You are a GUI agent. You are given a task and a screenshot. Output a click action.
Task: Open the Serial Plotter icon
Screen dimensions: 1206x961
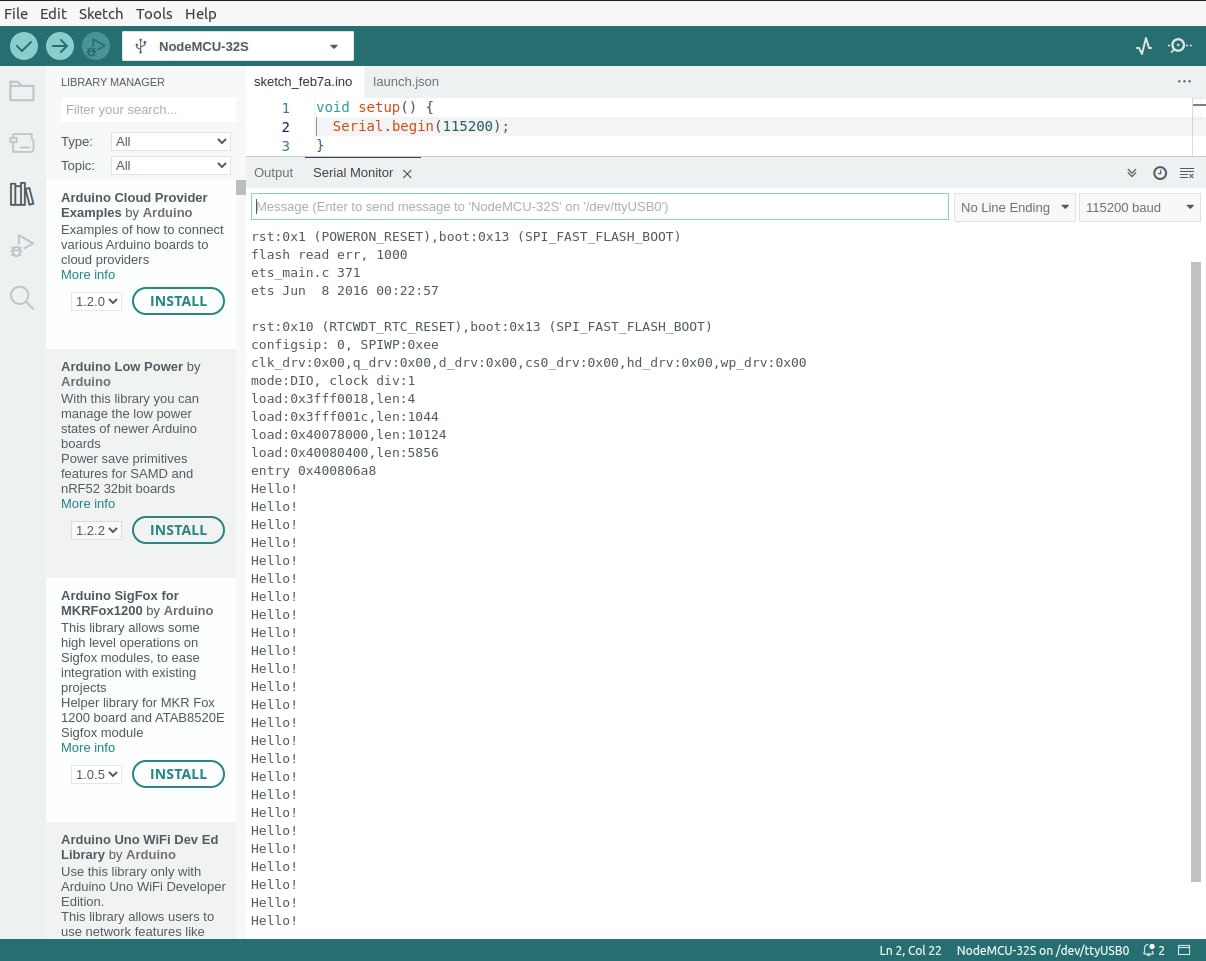(x=1144, y=46)
